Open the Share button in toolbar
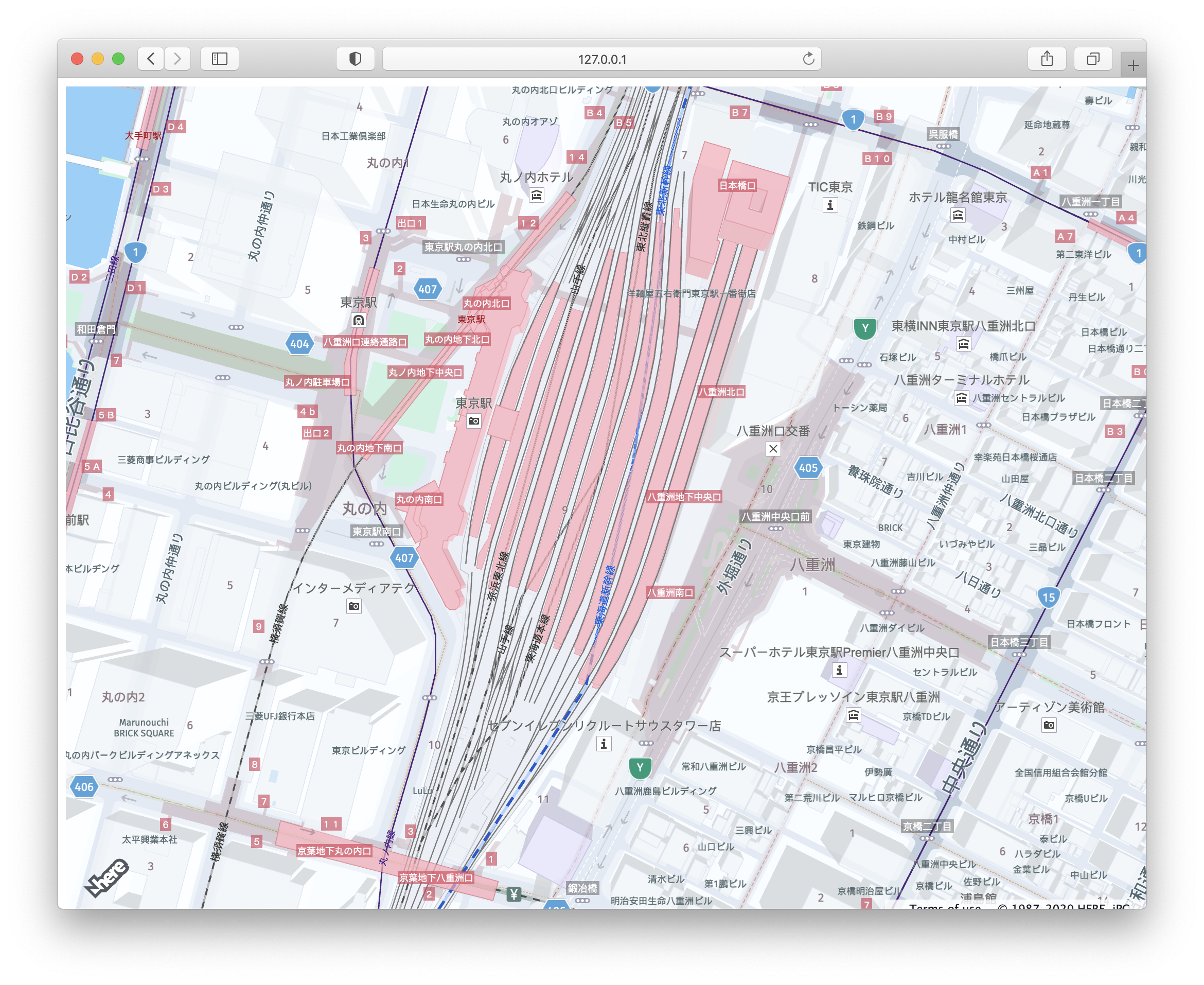 [1047, 59]
